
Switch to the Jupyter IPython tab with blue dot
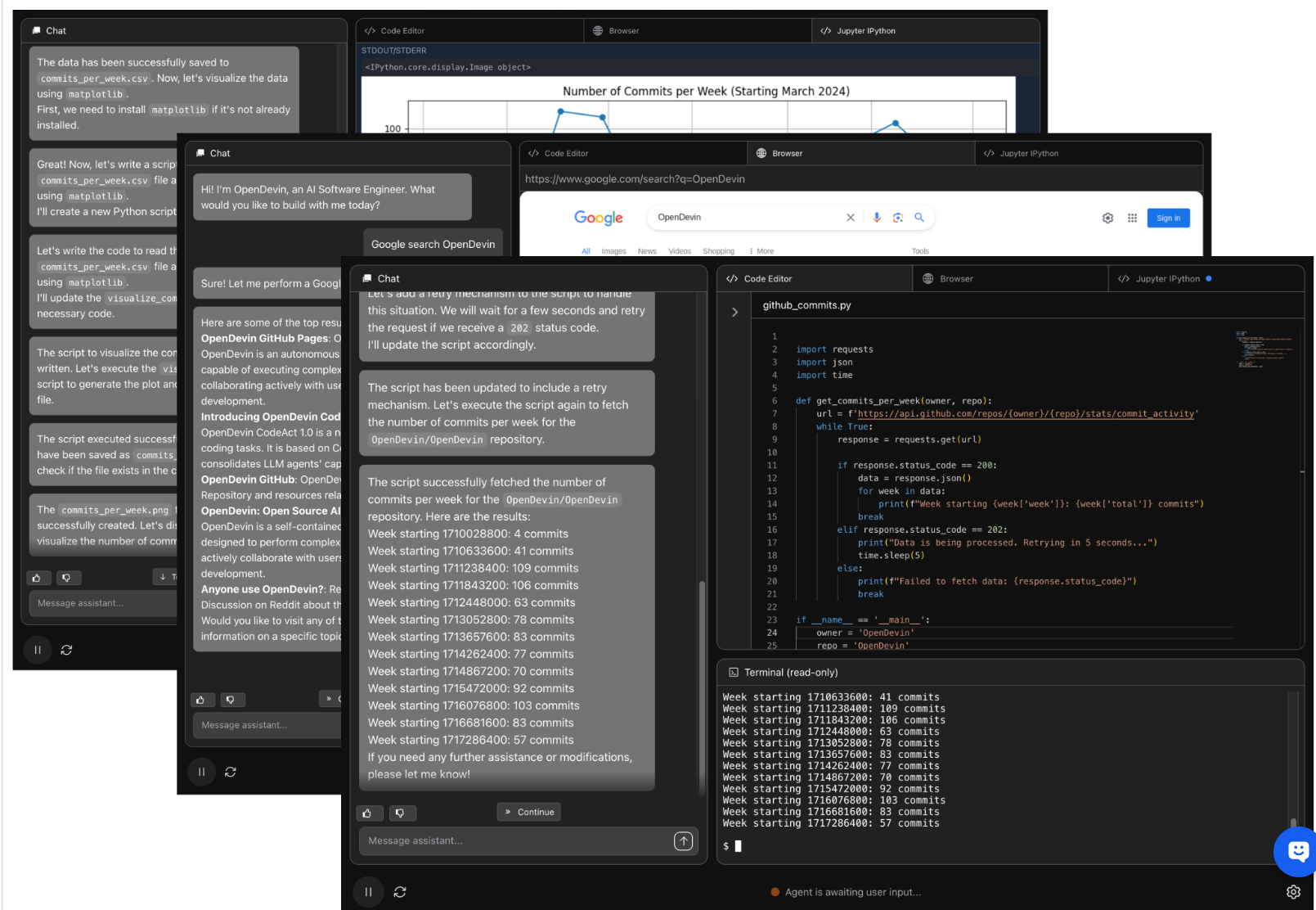click(1167, 279)
